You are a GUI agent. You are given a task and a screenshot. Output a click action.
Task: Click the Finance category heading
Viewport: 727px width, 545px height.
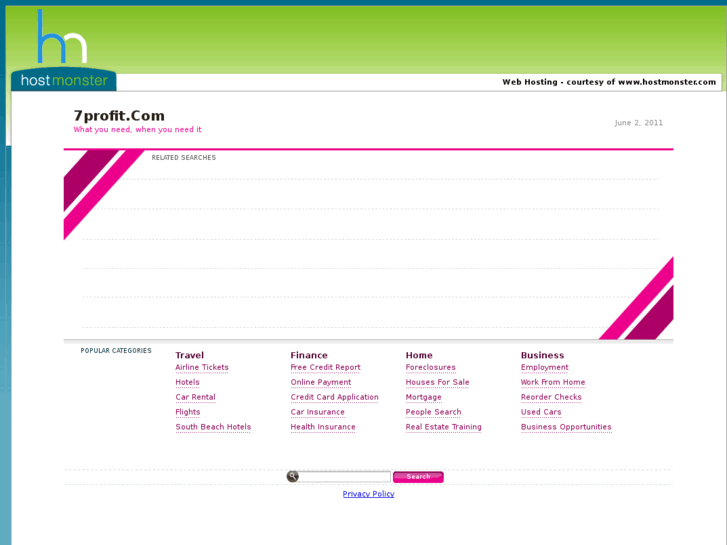[309, 355]
